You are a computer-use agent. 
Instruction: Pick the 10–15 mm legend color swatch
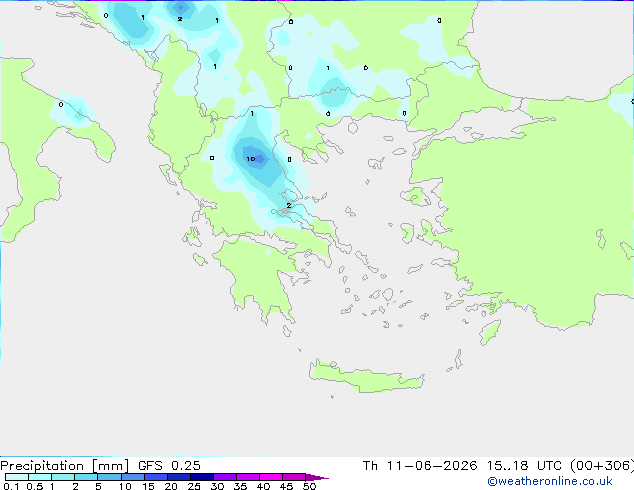point(132,477)
